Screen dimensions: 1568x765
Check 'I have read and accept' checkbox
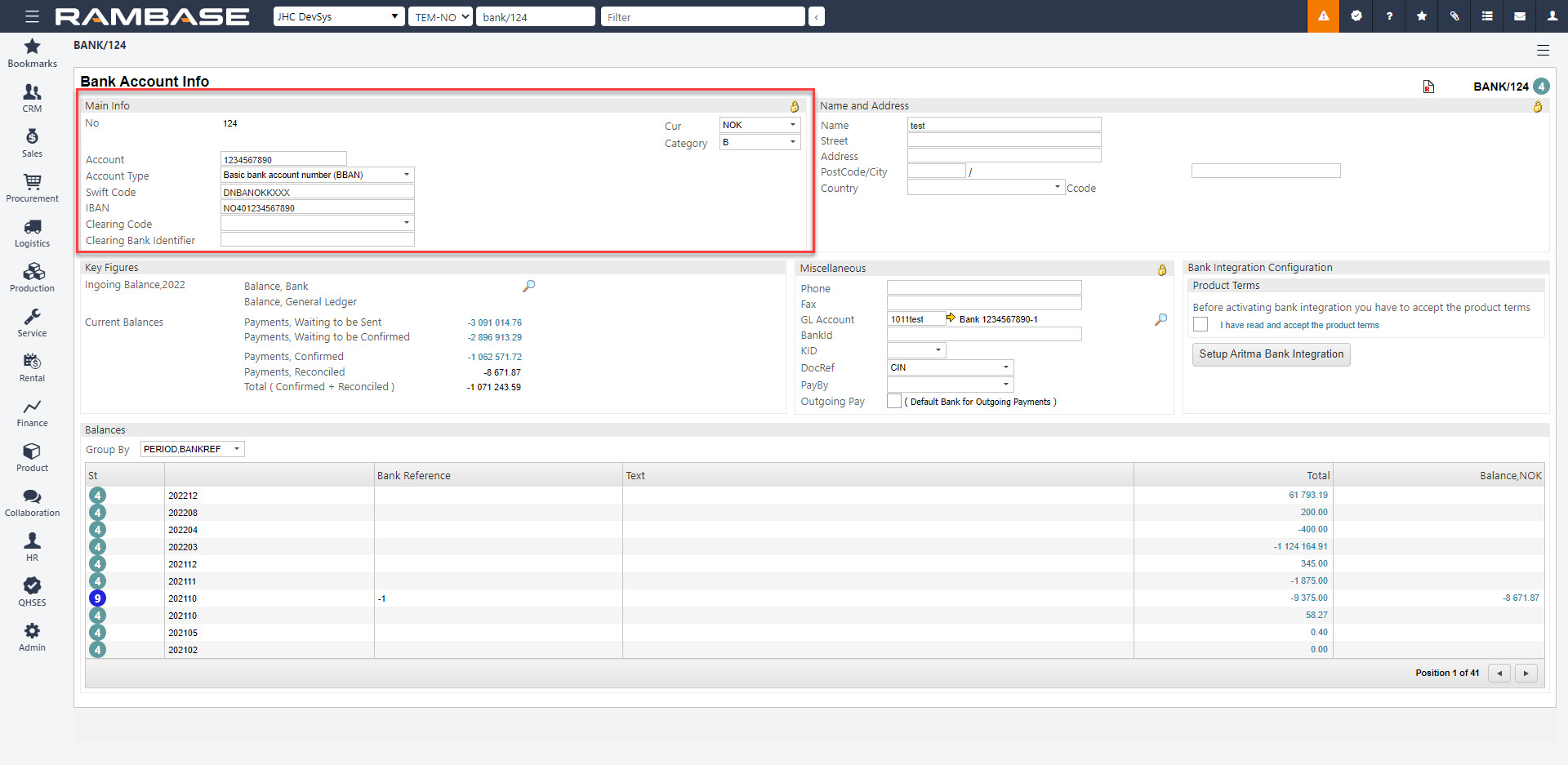(x=1200, y=324)
